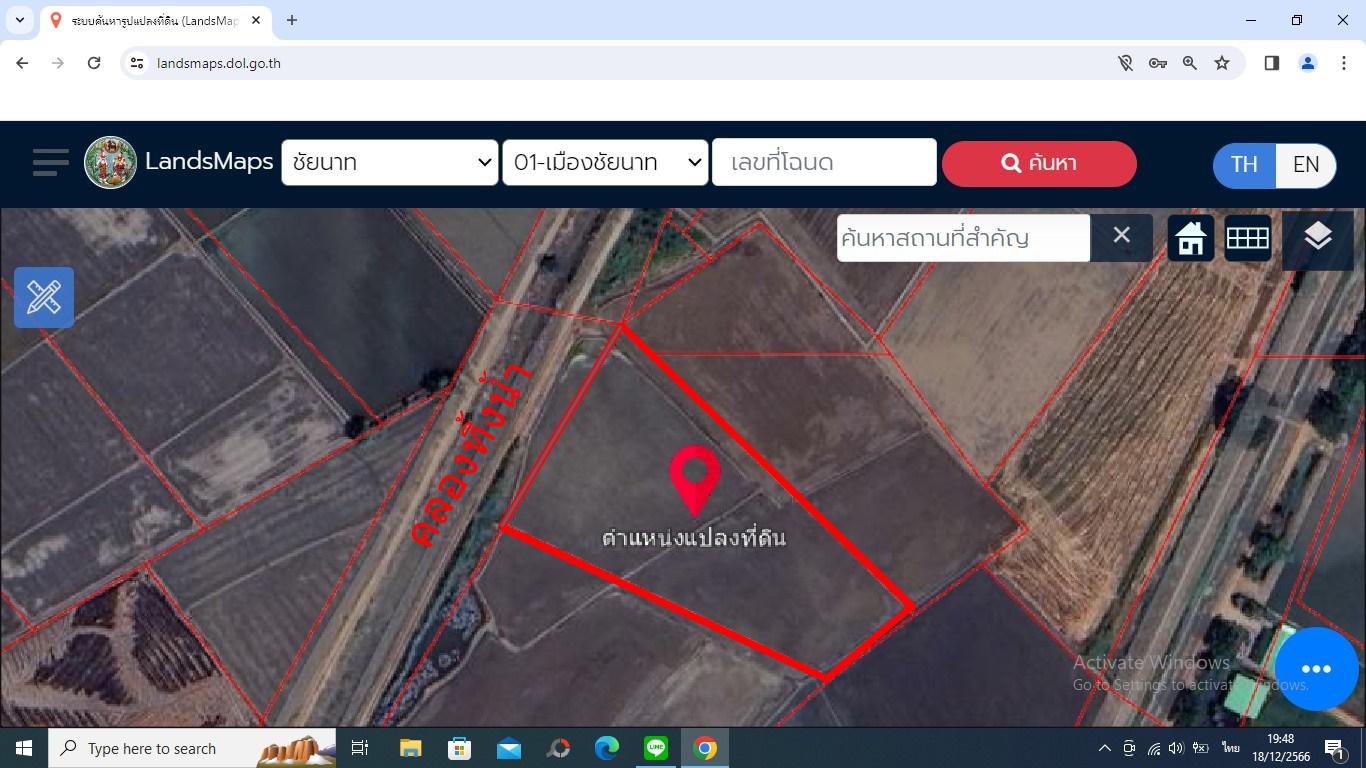Image resolution: width=1366 pixels, height=768 pixels.
Task: Open LINE app from taskbar
Action: [656, 748]
